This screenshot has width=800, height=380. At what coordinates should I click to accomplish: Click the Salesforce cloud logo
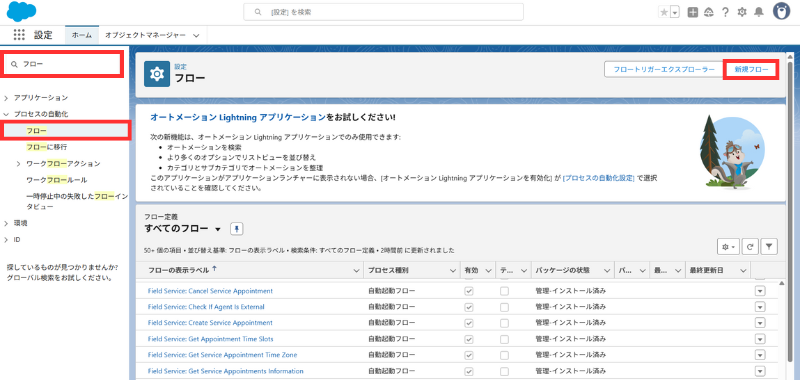coord(21,11)
